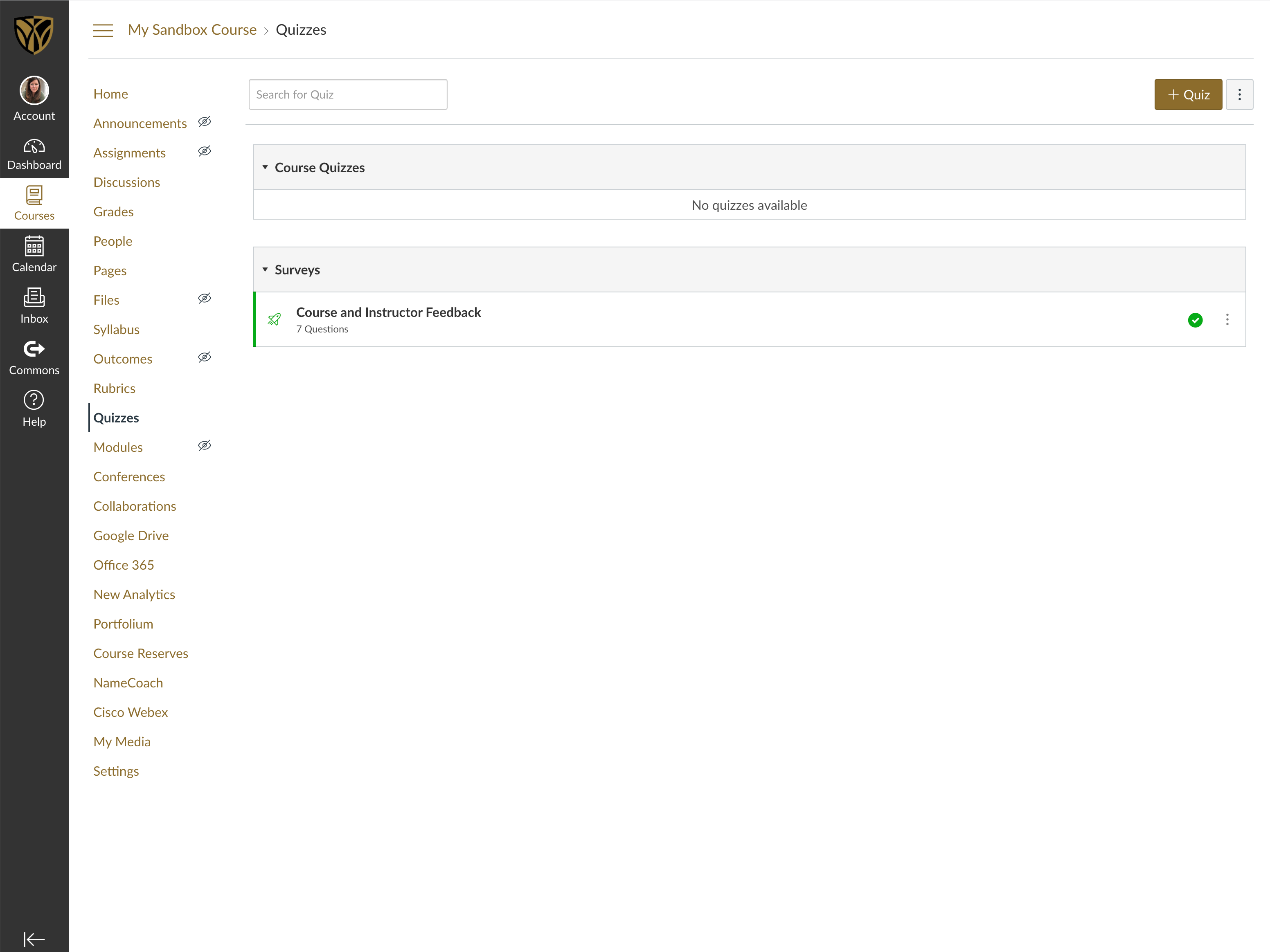
Task: Open course Settings
Action: [x=117, y=771]
